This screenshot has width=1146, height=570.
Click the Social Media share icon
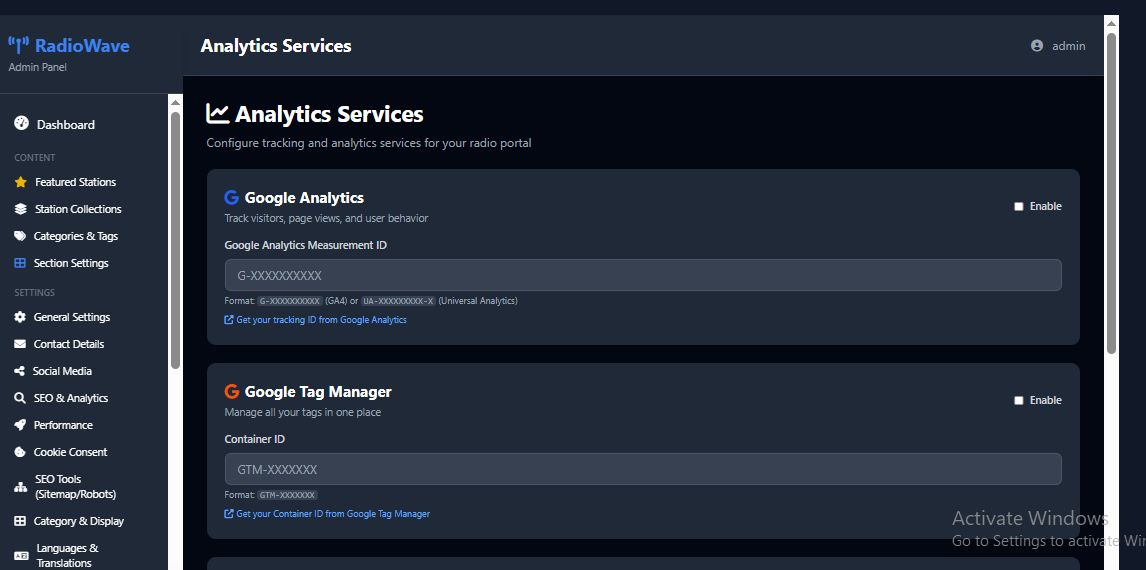[20, 371]
